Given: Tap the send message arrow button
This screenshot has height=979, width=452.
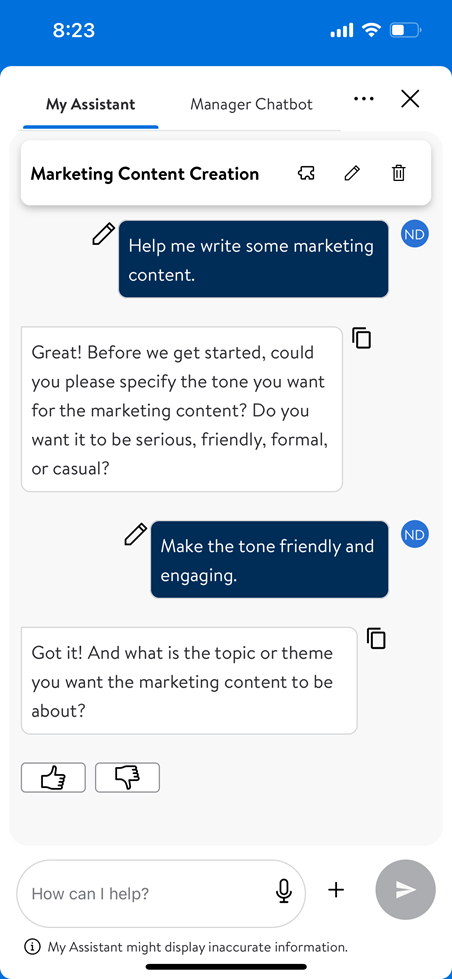Looking at the screenshot, I should tap(406, 890).
